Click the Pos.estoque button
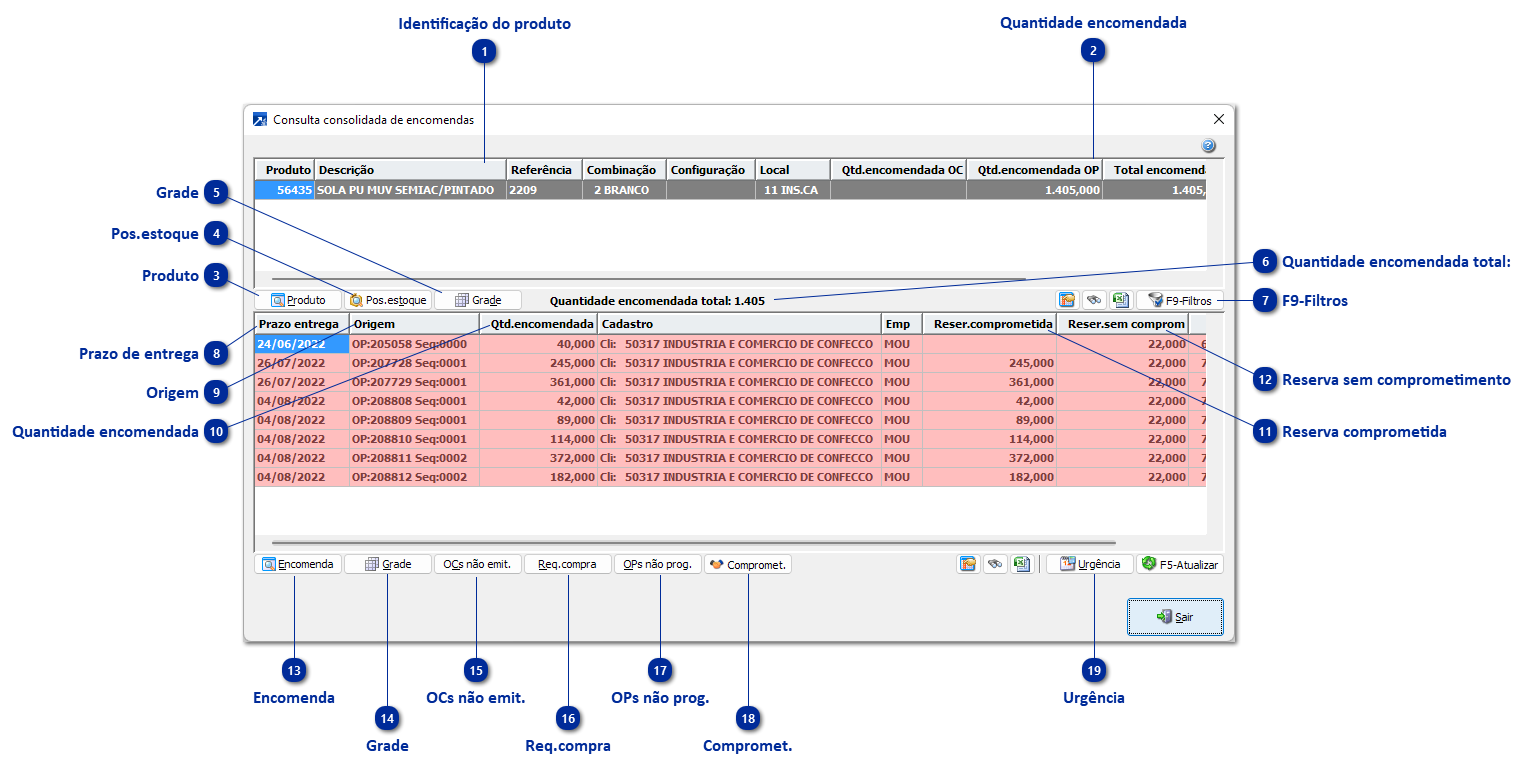1527x772 pixels. point(388,300)
